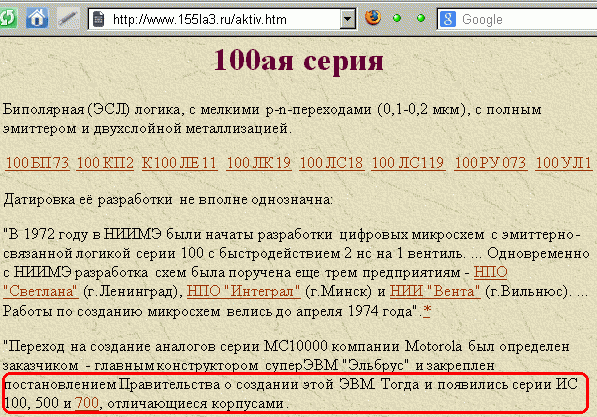Viewport: 597px width, 417px height.
Task: Click the asterisk footnote link
Action: click(x=427, y=311)
